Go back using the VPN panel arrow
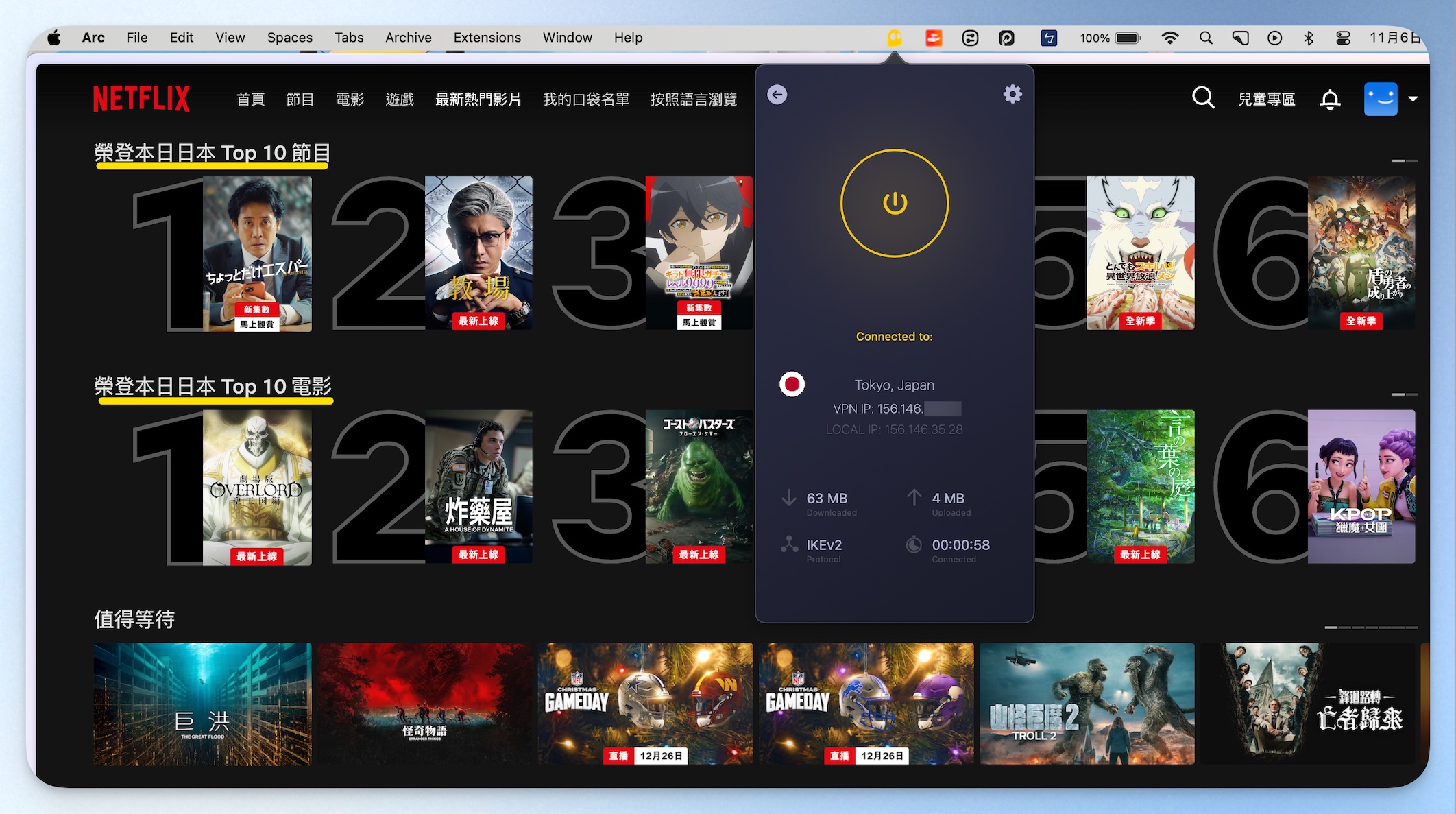The image size is (1456, 814). click(777, 95)
